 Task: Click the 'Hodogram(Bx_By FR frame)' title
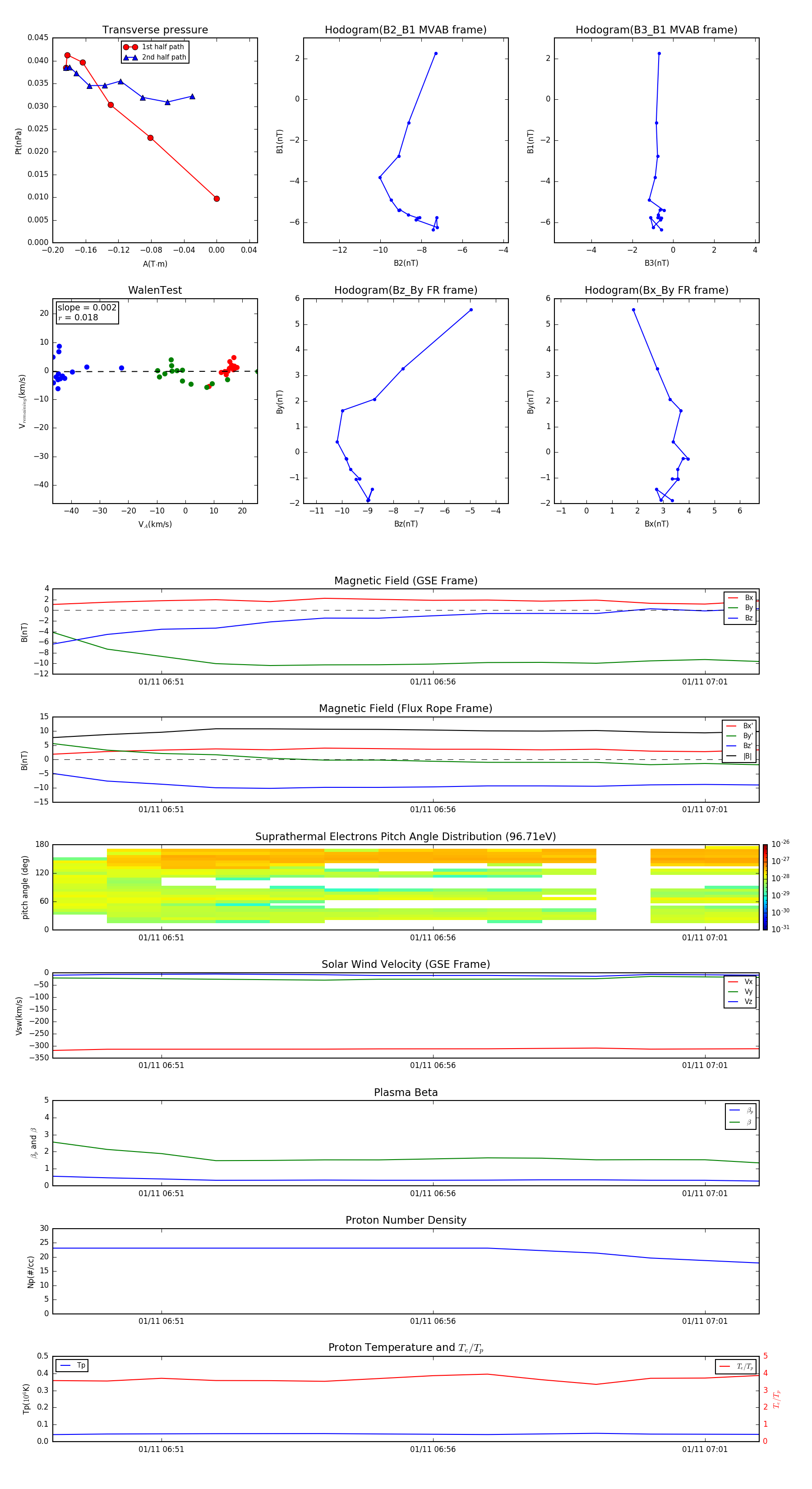(656, 290)
